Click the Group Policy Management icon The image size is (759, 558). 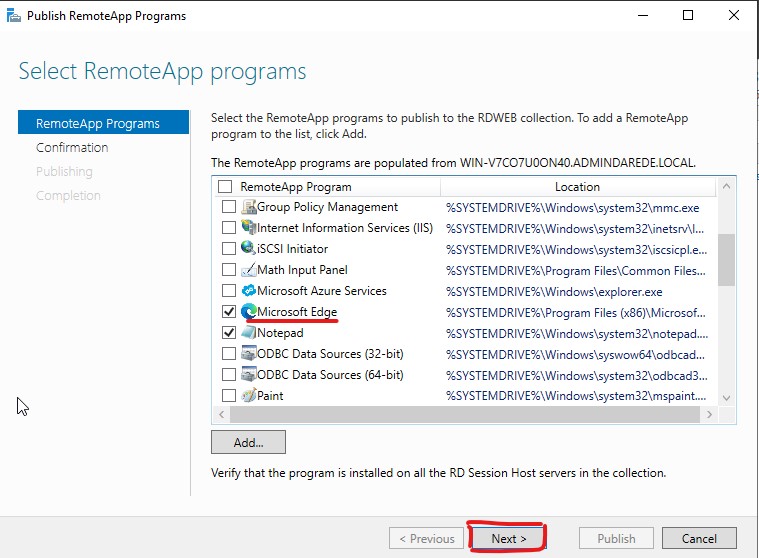[x=248, y=207]
